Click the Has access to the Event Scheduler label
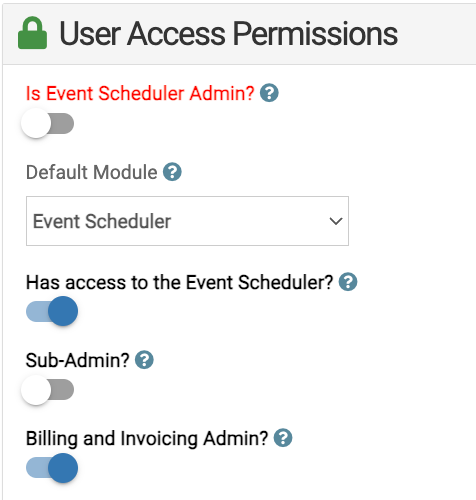The height and width of the screenshot is (500, 476). click(x=179, y=283)
